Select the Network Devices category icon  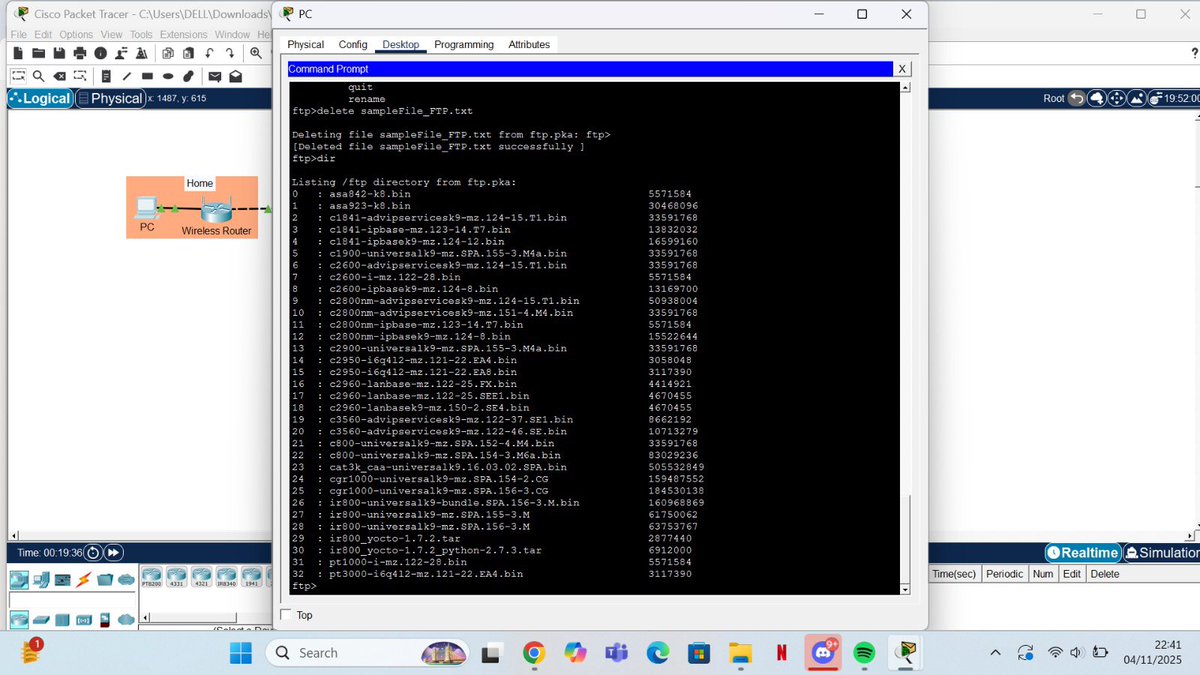tap(19, 580)
